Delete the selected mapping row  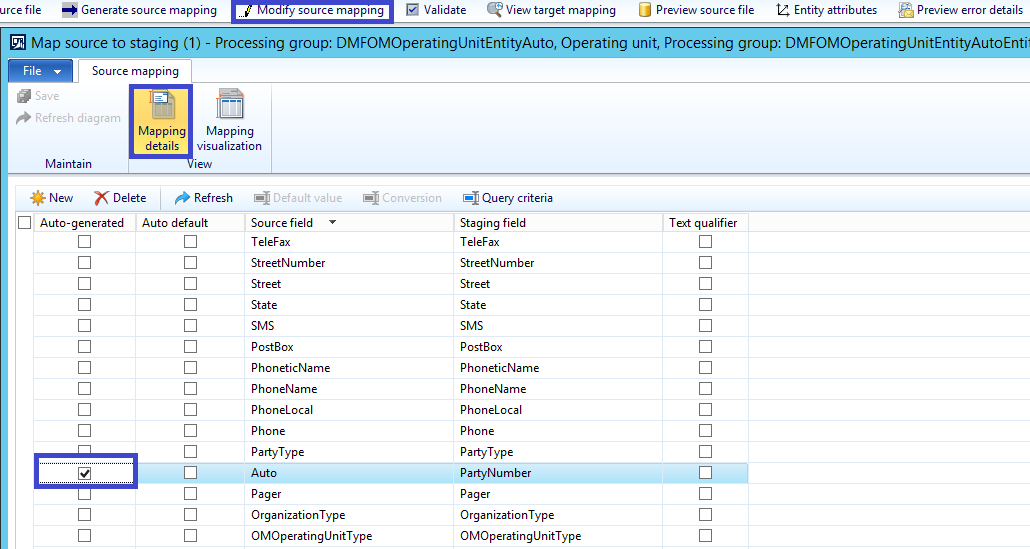[x=120, y=198]
